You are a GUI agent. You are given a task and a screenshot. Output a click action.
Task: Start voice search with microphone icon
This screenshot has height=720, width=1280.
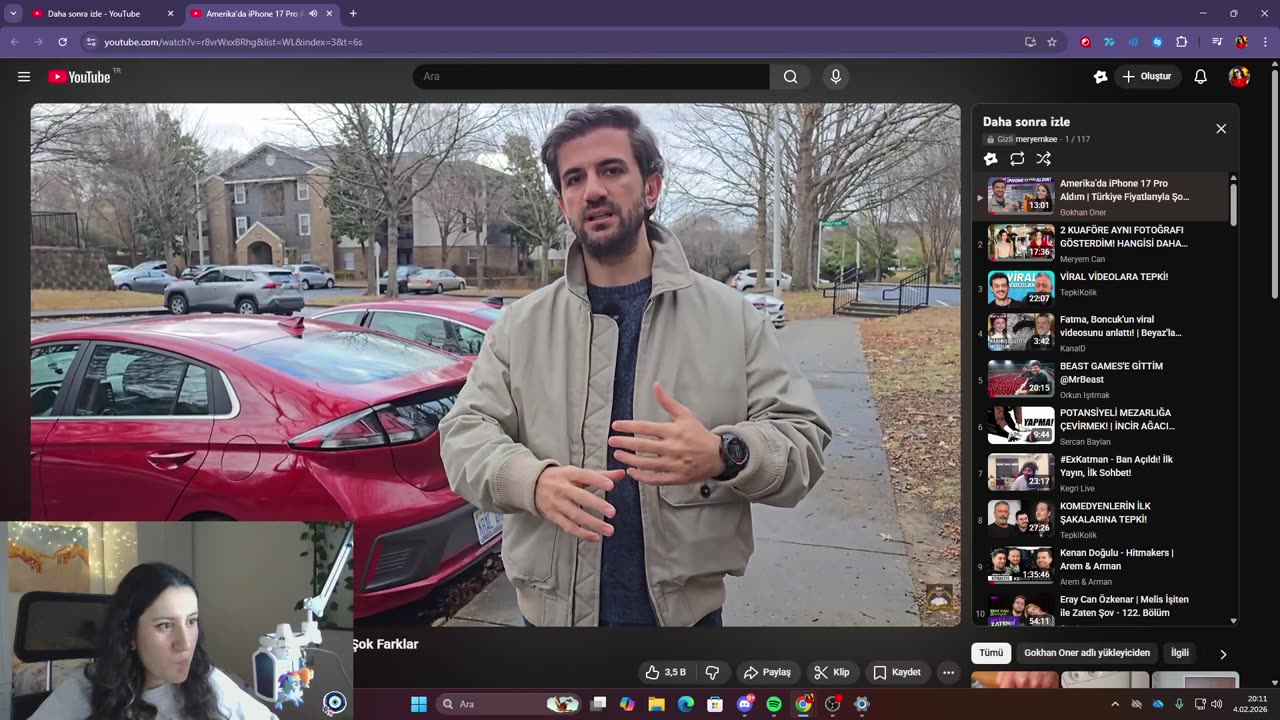tap(836, 76)
